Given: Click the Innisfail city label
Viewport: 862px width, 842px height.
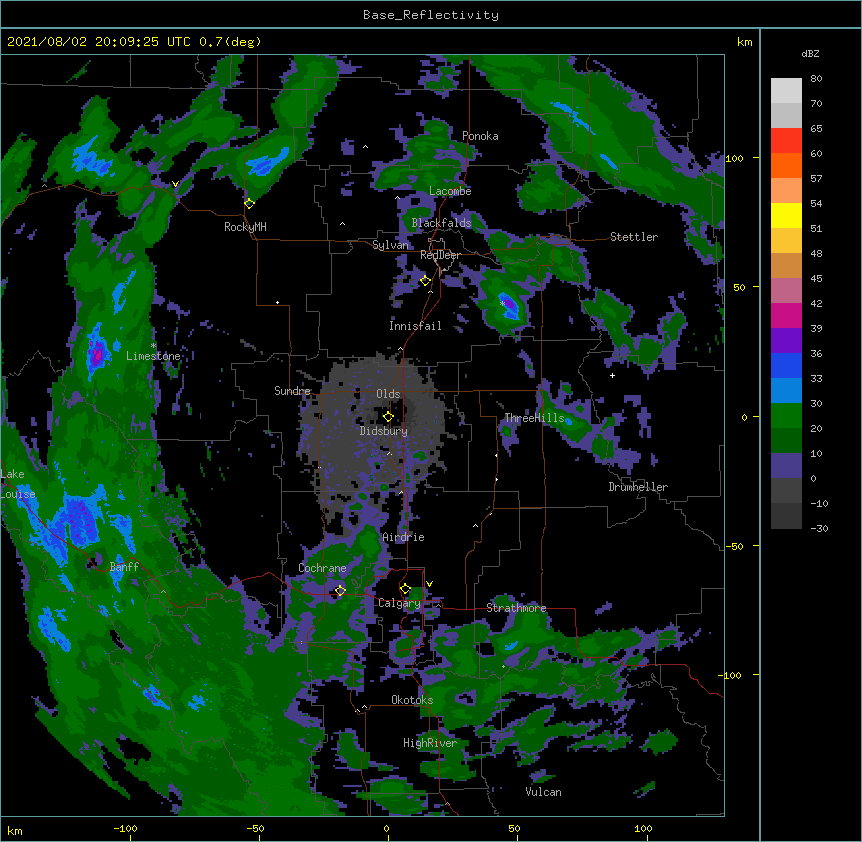Looking at the screenshot, I should pyautogui.click(x=415, y=326).
